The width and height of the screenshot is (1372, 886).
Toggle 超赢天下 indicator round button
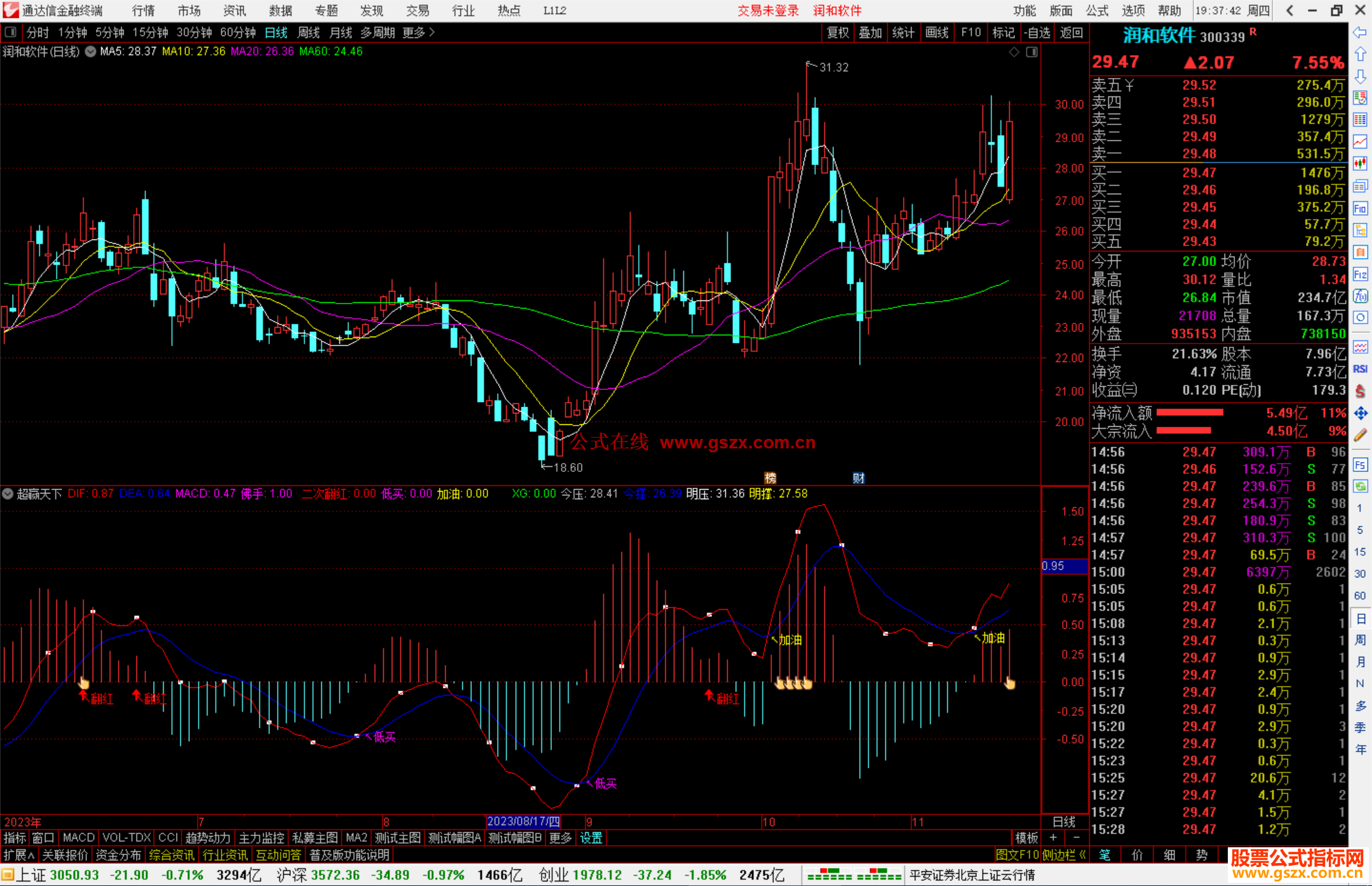pos(8,493)
